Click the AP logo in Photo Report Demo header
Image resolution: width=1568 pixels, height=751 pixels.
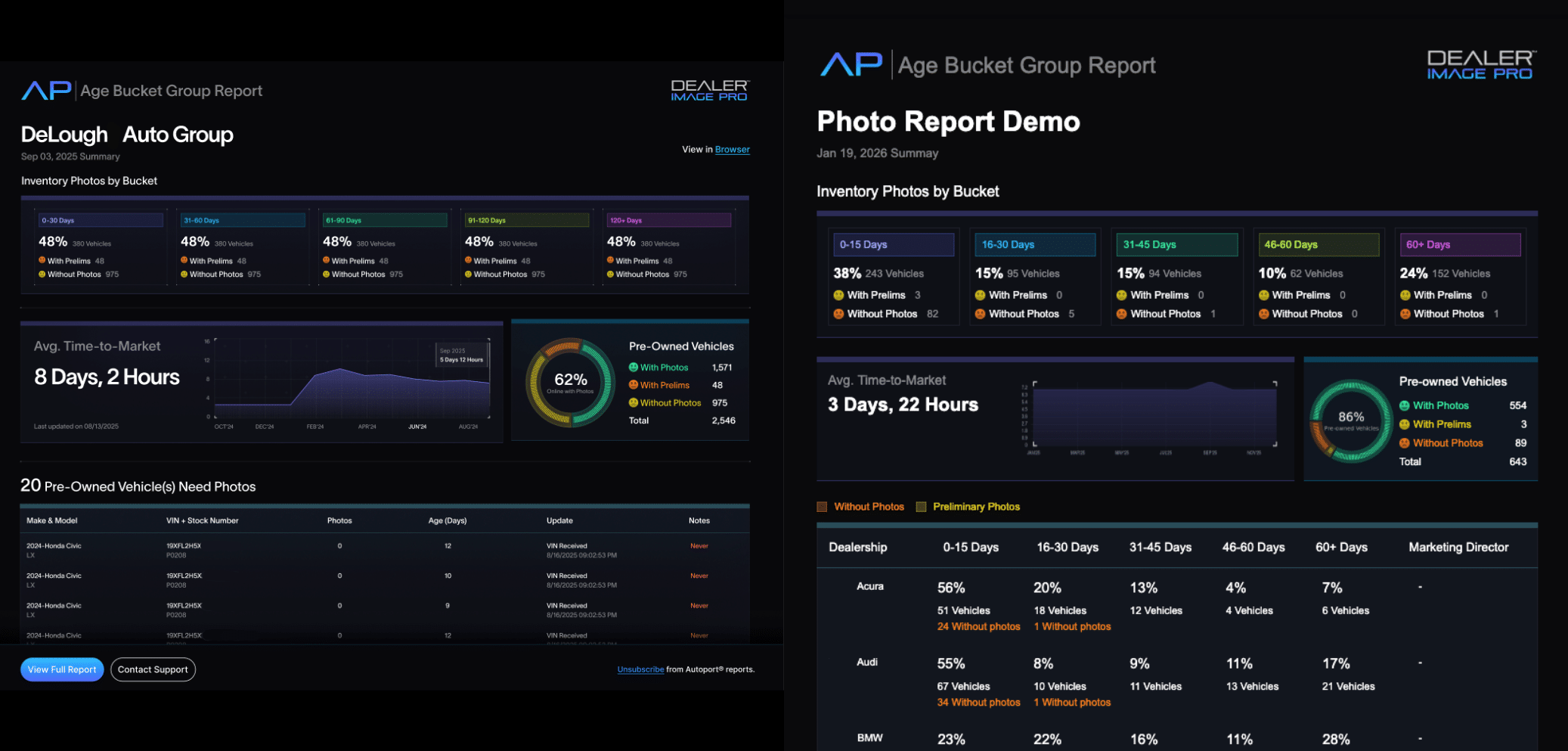851,65
